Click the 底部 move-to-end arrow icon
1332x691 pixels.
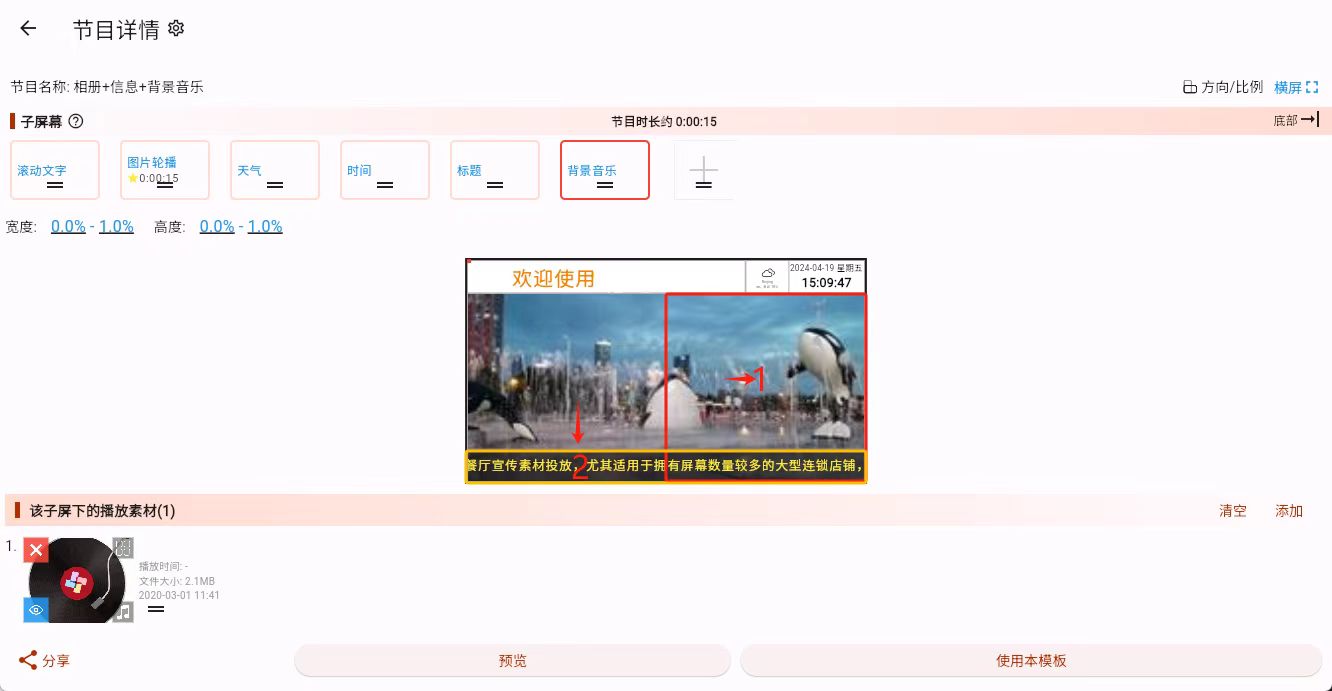click(x=1309, y=120)
